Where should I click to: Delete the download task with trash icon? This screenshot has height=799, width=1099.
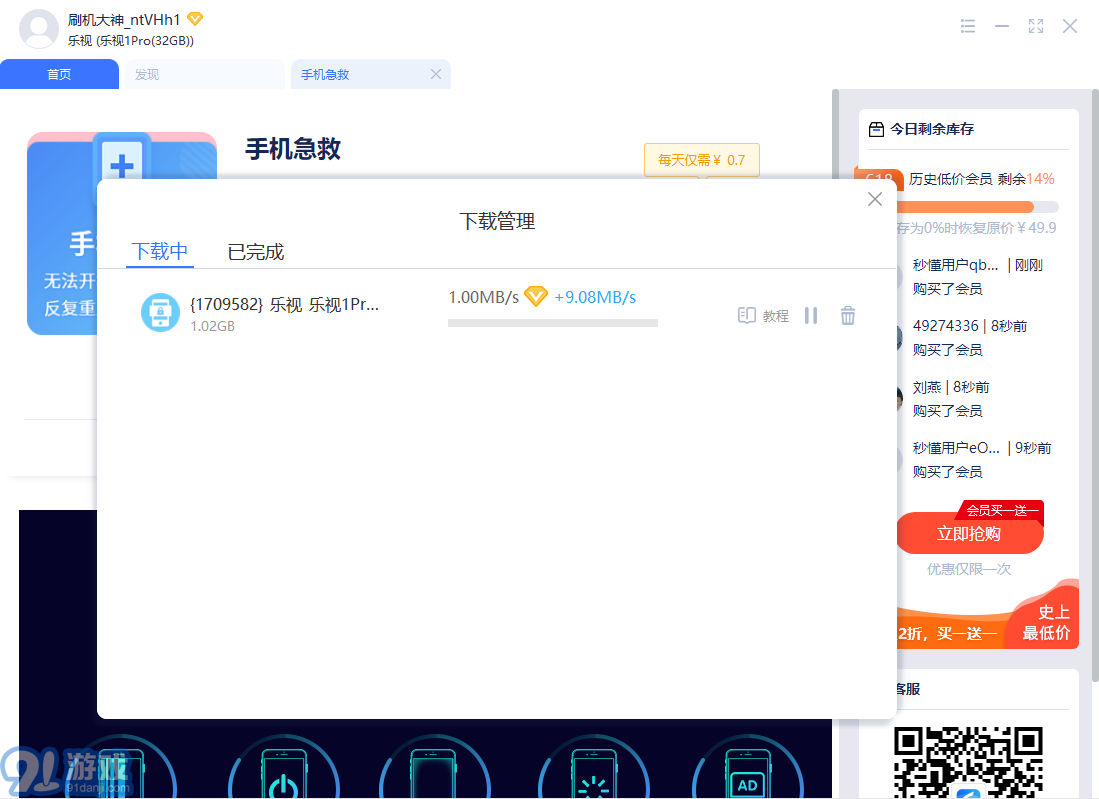pos(848,315)
